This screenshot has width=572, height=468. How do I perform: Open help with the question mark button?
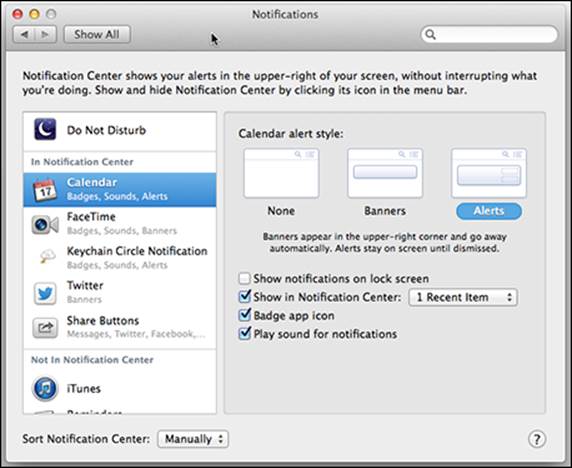[x=537, y=439]
